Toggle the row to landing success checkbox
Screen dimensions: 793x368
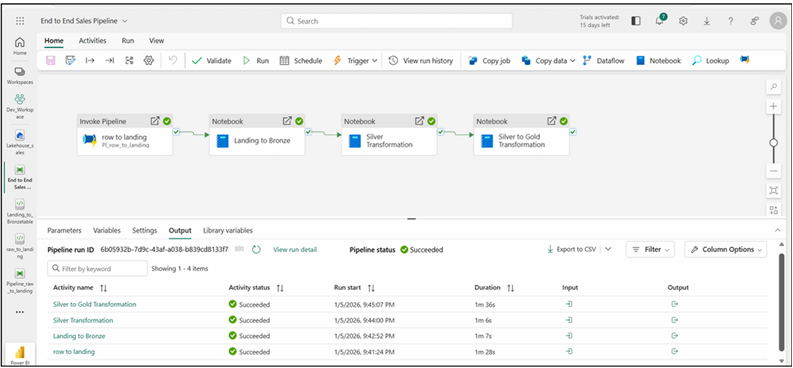(176, 132)
